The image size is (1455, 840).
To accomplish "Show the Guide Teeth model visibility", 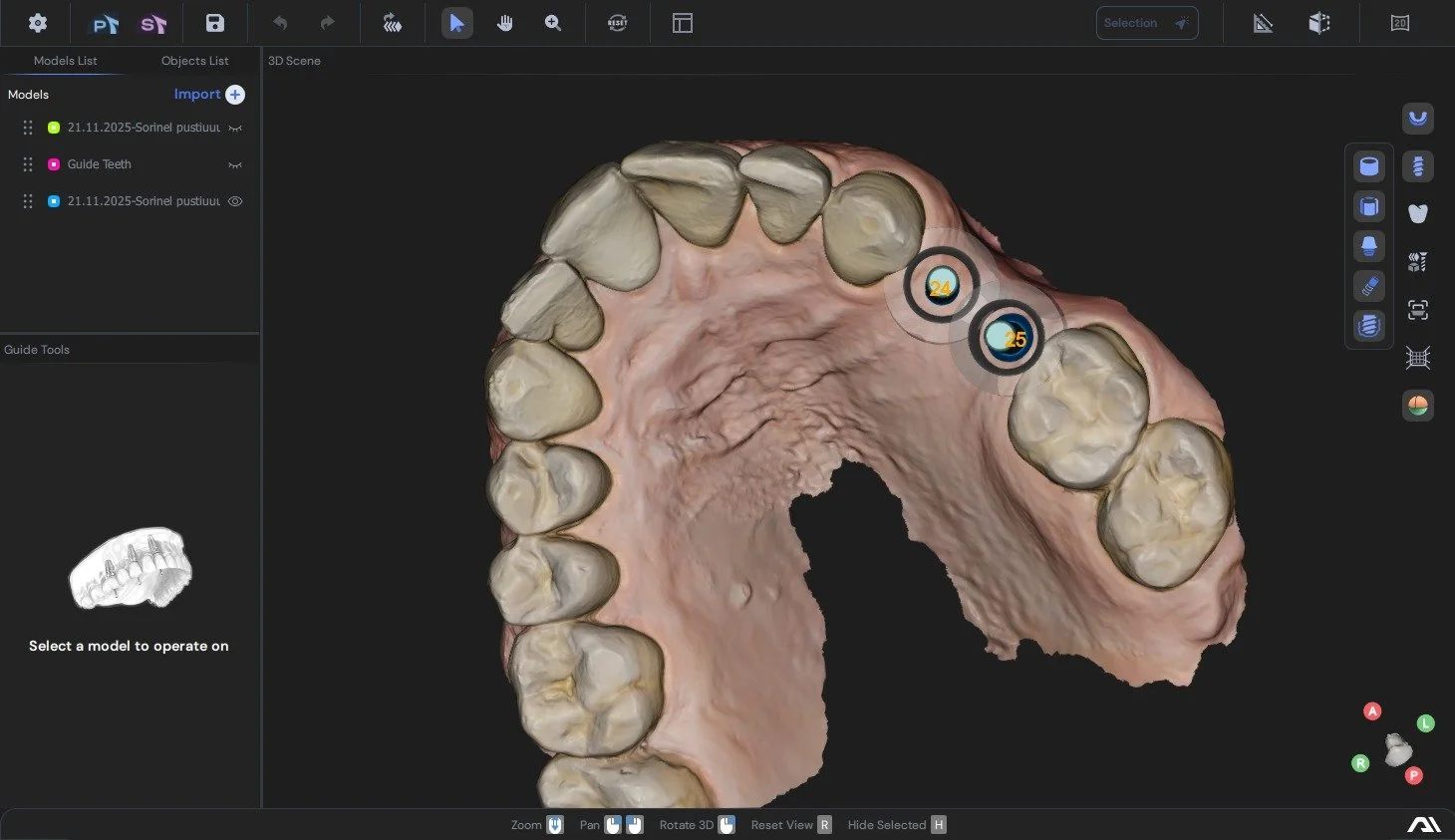I will (235, 164).
